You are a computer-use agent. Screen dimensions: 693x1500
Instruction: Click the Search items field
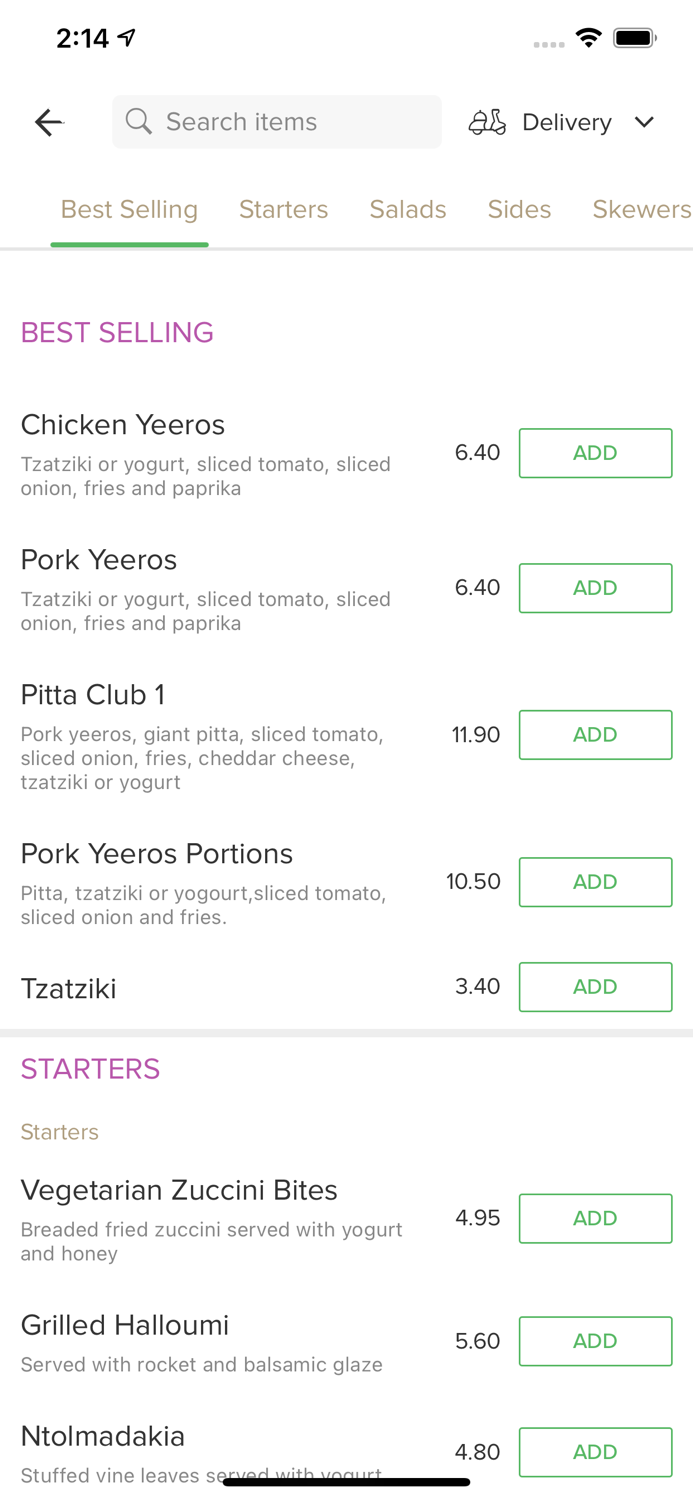(290, 122)
